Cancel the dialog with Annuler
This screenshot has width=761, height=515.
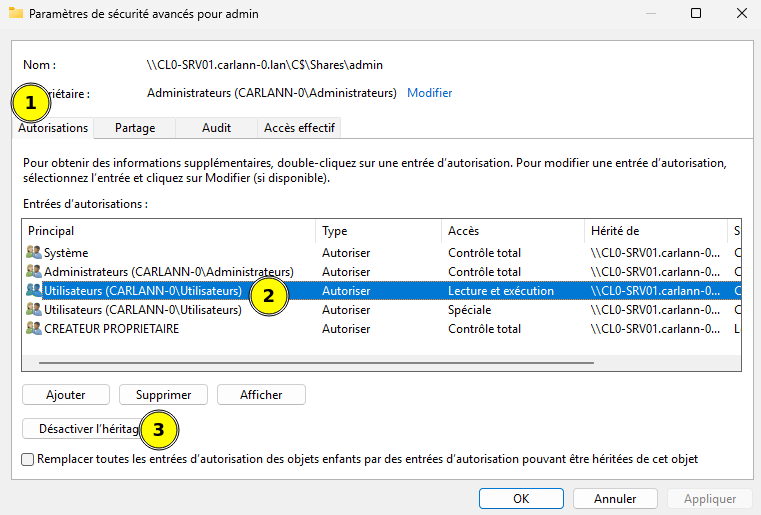click(x=615, y=498)
